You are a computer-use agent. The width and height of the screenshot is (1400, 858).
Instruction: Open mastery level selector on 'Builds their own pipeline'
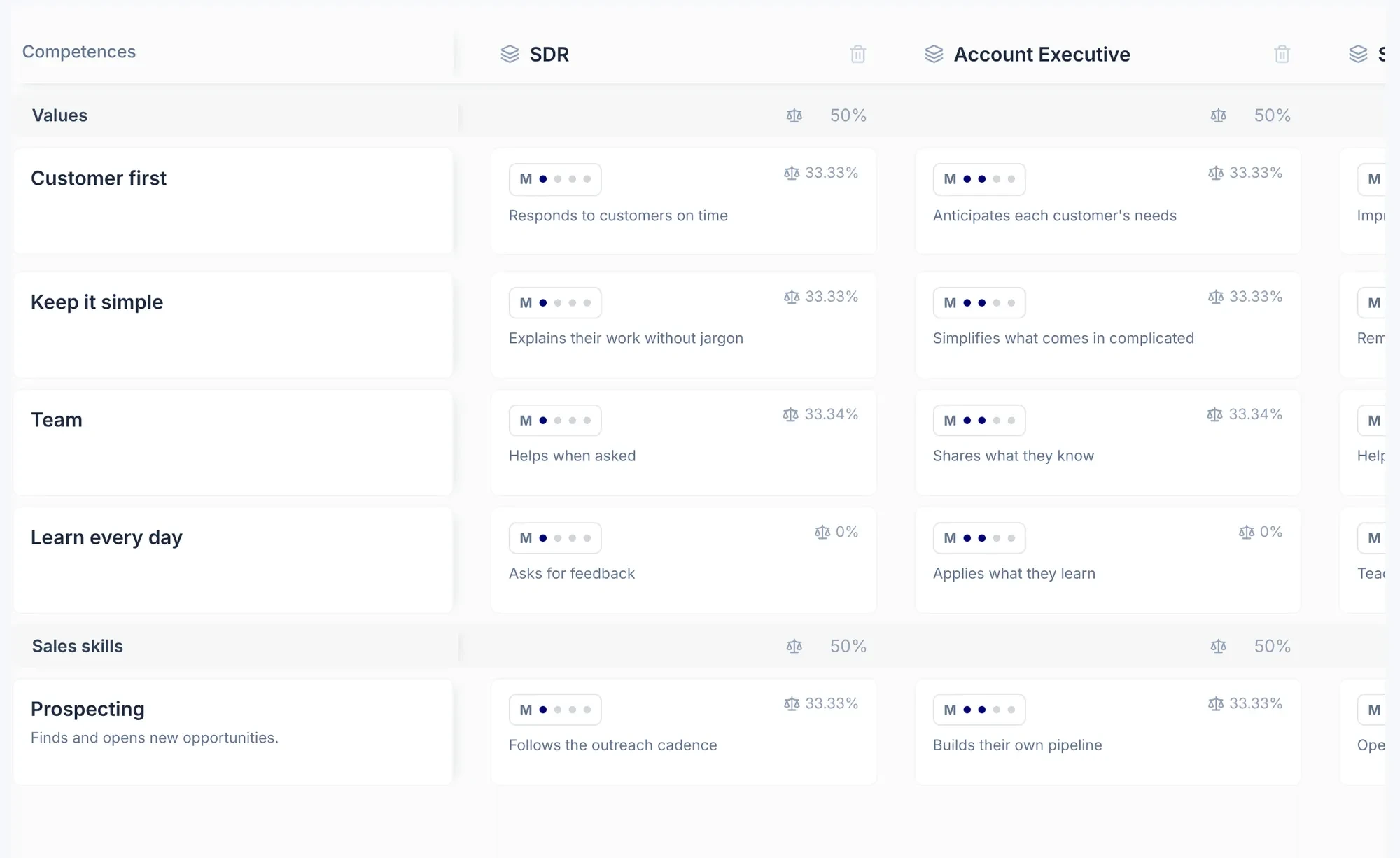(x=979, y=710)
